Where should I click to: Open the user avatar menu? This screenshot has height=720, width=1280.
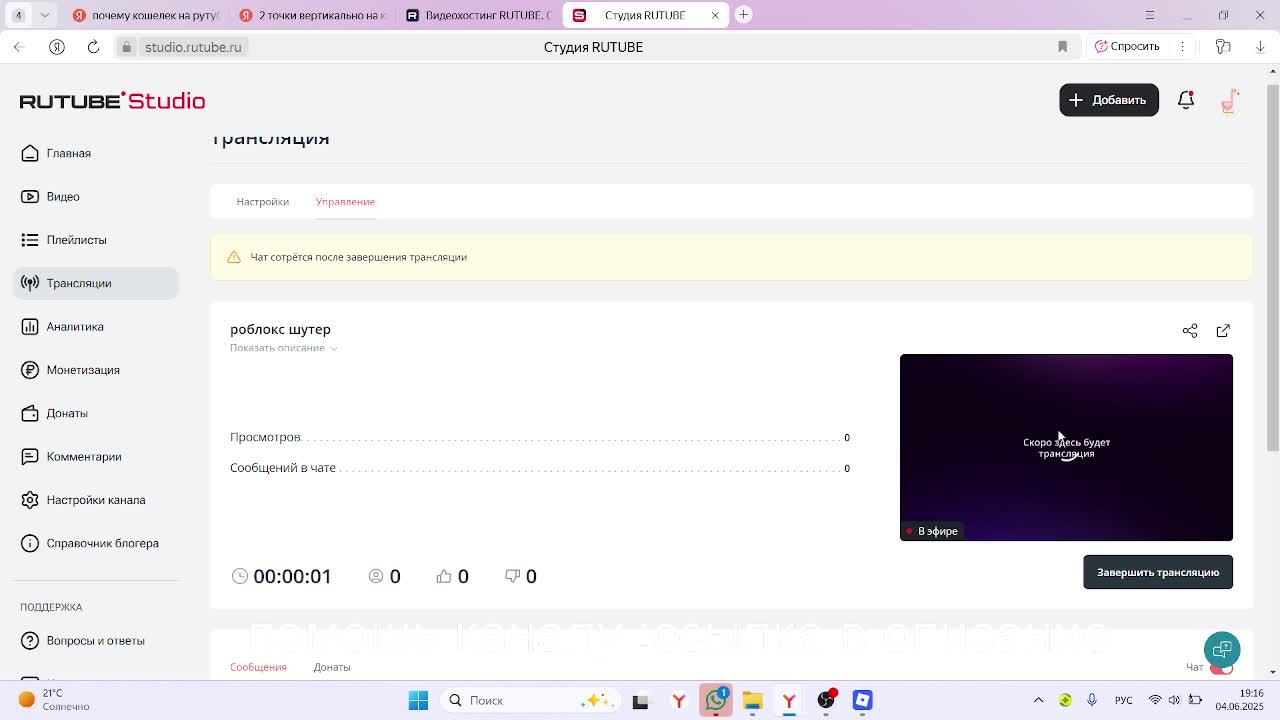[x=1230, y=100]
